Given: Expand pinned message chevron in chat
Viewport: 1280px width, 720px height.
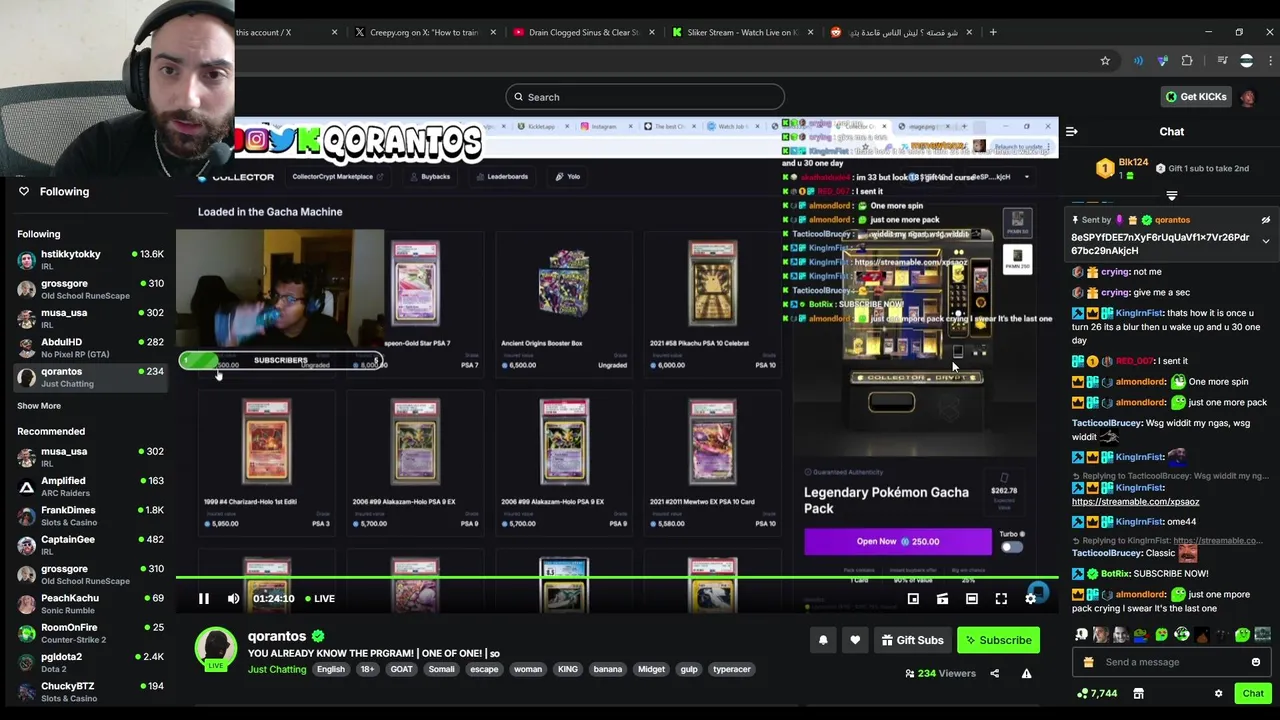Looking at the screenshot, I should coord(1265,241).
